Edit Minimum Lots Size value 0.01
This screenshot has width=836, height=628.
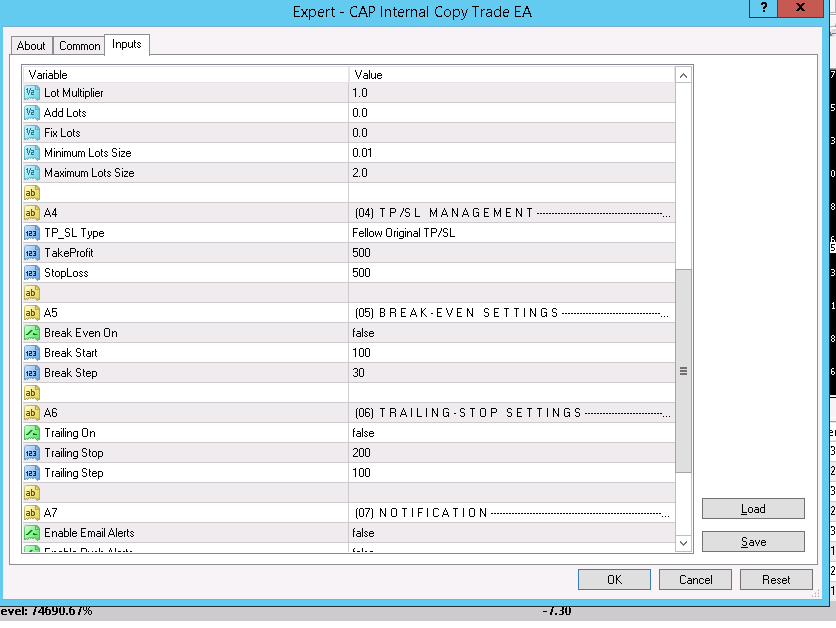512,152
